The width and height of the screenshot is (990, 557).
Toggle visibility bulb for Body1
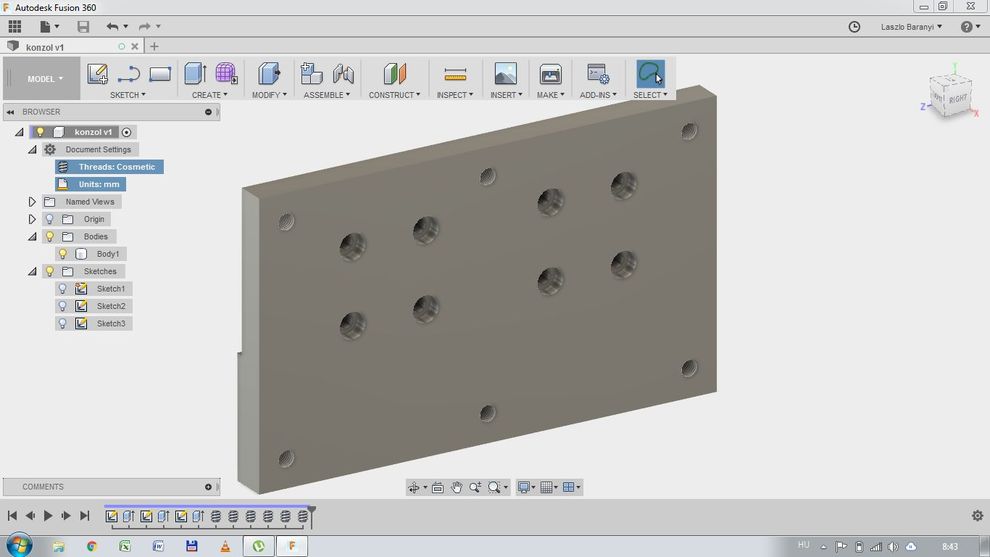click(x=63, y=254)
